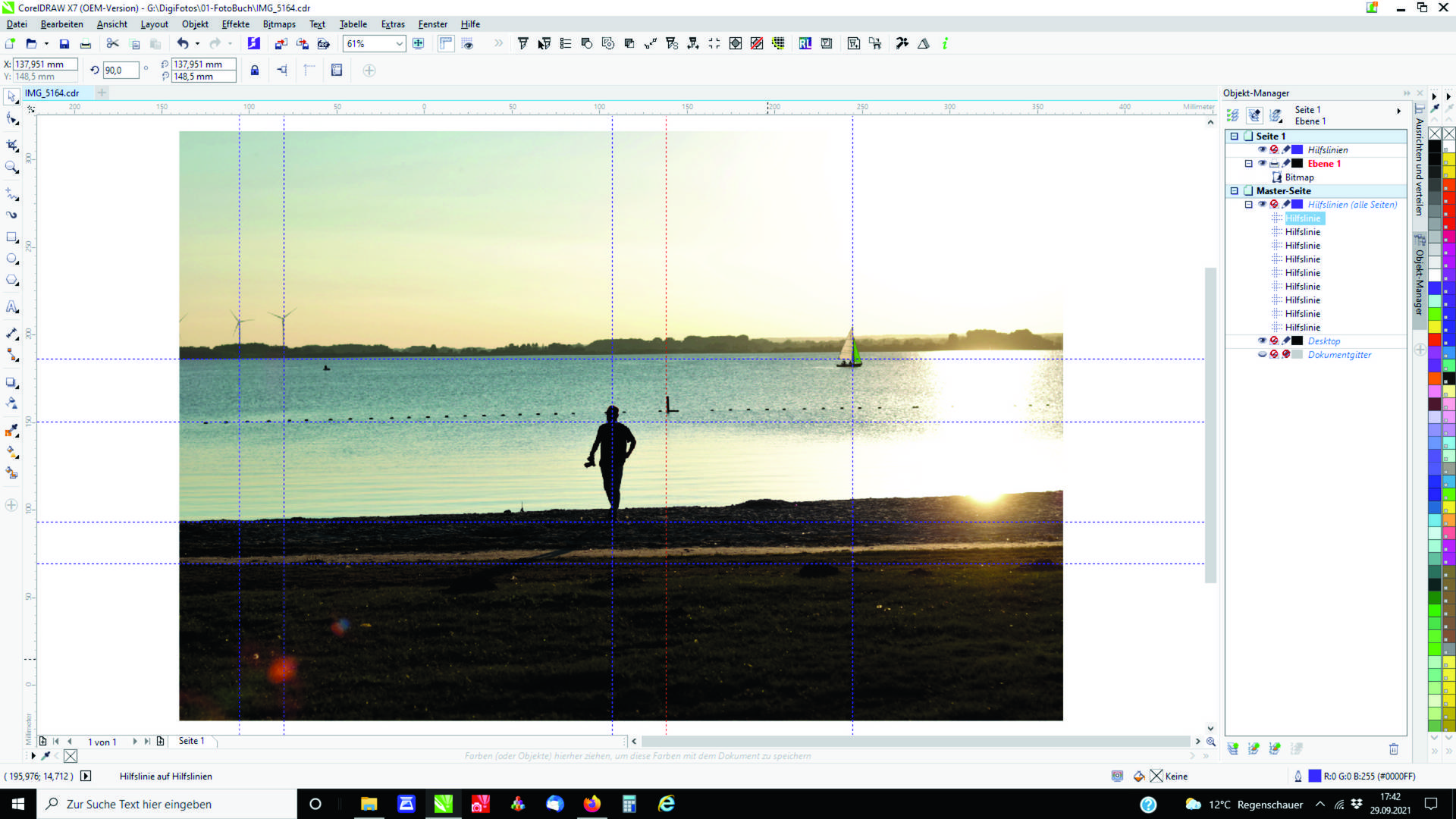The height and width of the screenshot is (819, 1456).
Task: Open the zoom level 61% dropdown
Action: coord(399,44)
